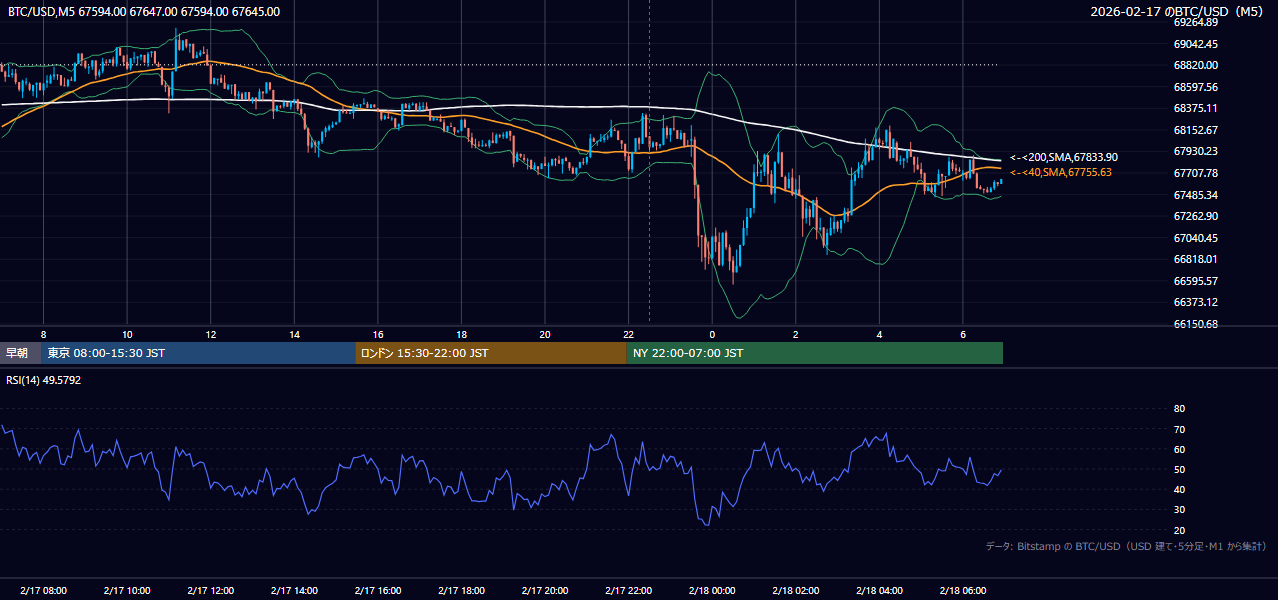Image resolution: width=1278 pixels, height=600 pixels.
Task: Click price axis label 67040.45
Action: [1195, 238]
